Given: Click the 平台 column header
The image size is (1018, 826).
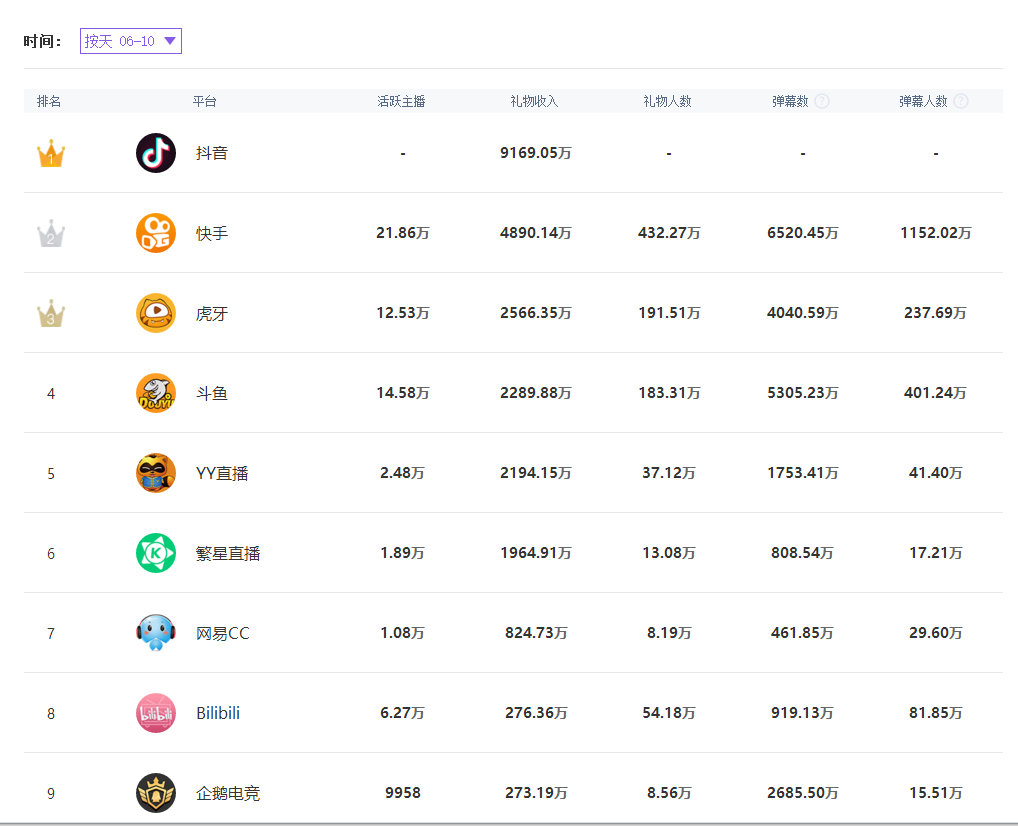Looking at the screenshot, I should [205, 101].
